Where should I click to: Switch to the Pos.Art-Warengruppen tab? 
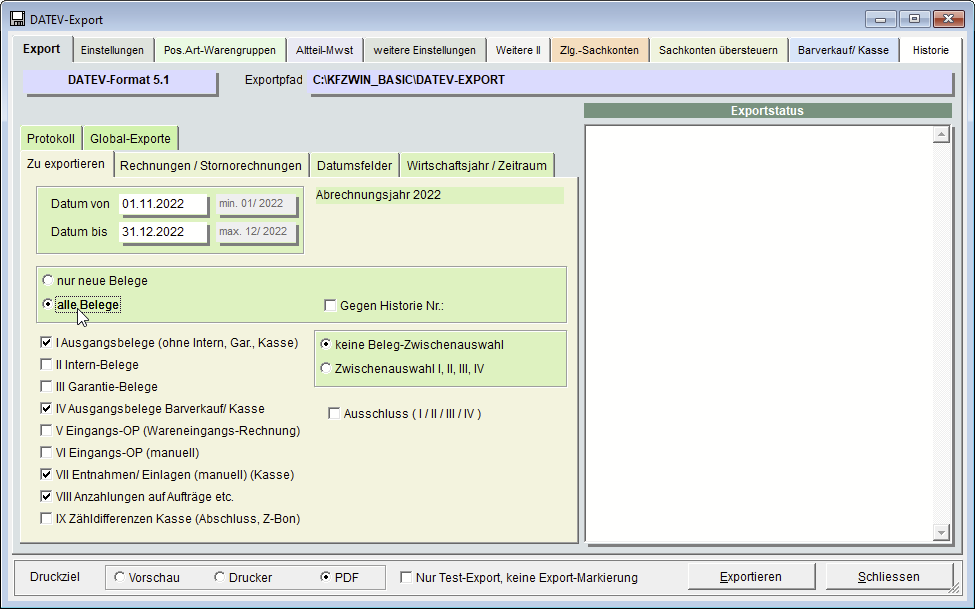point(219,50)
